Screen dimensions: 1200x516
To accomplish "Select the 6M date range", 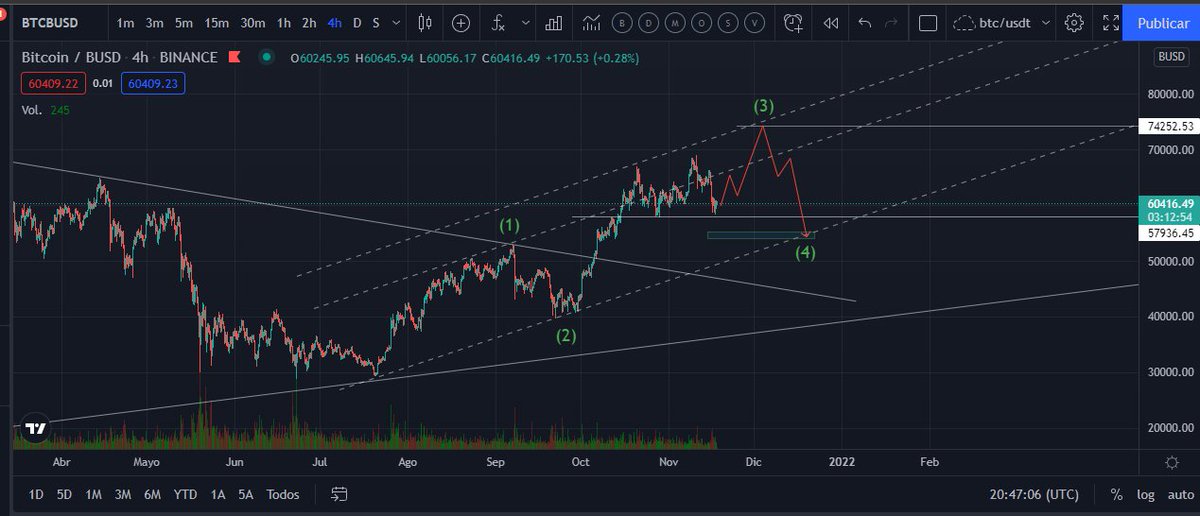I will [x=153, y=494].
